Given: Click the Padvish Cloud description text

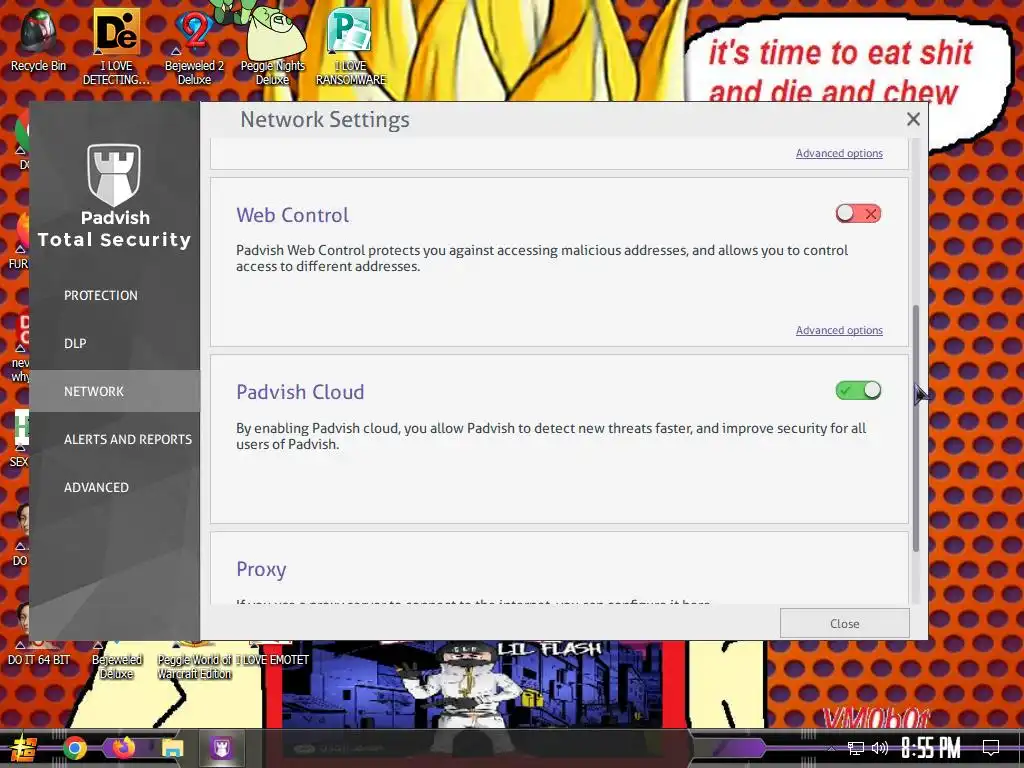Looking at the screenshot, I should tap(551, 436).
